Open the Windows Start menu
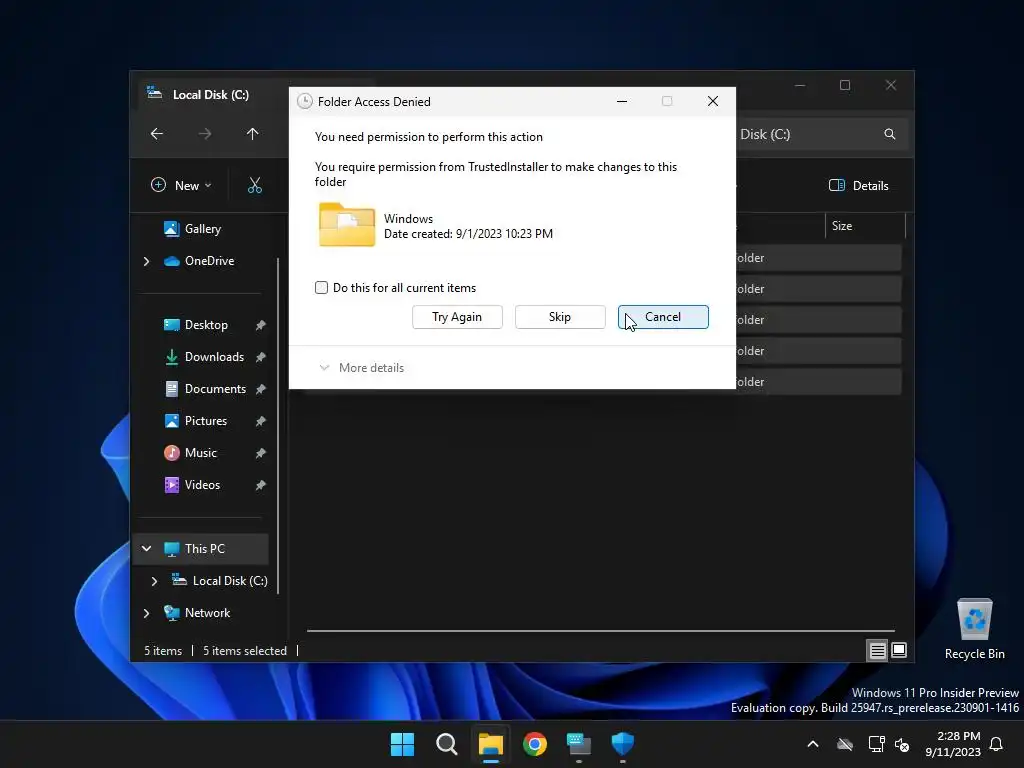 [402, 744]
